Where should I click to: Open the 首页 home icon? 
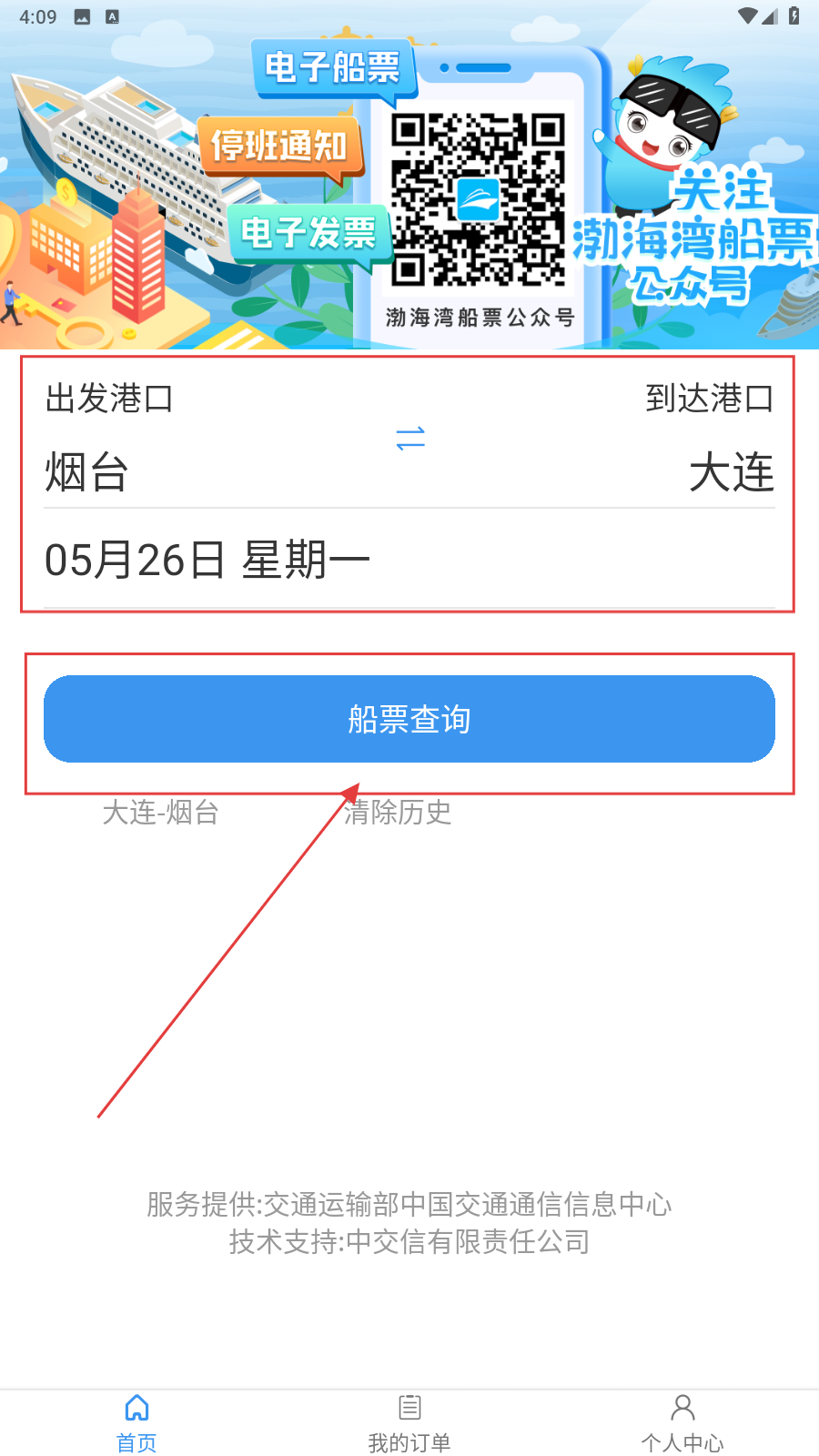click(136, 1408)
